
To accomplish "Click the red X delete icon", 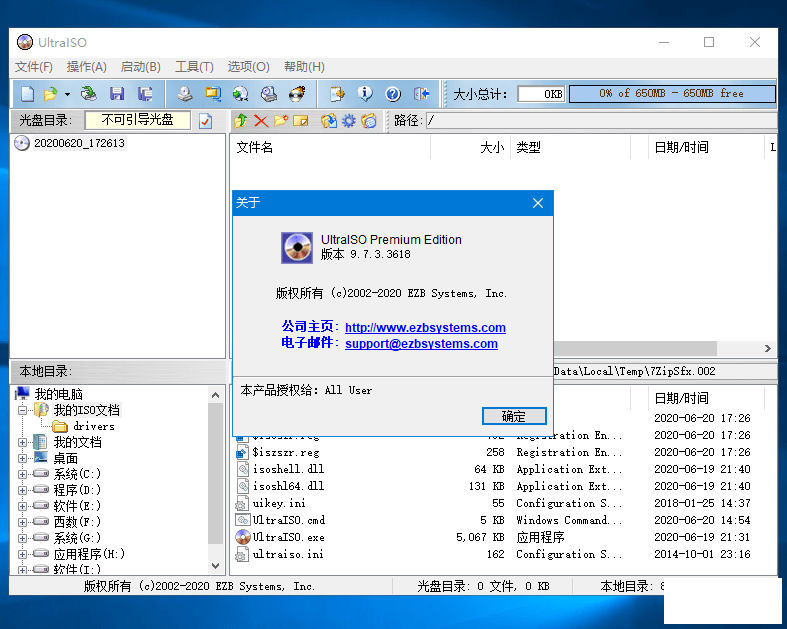I will click(260, 120).
